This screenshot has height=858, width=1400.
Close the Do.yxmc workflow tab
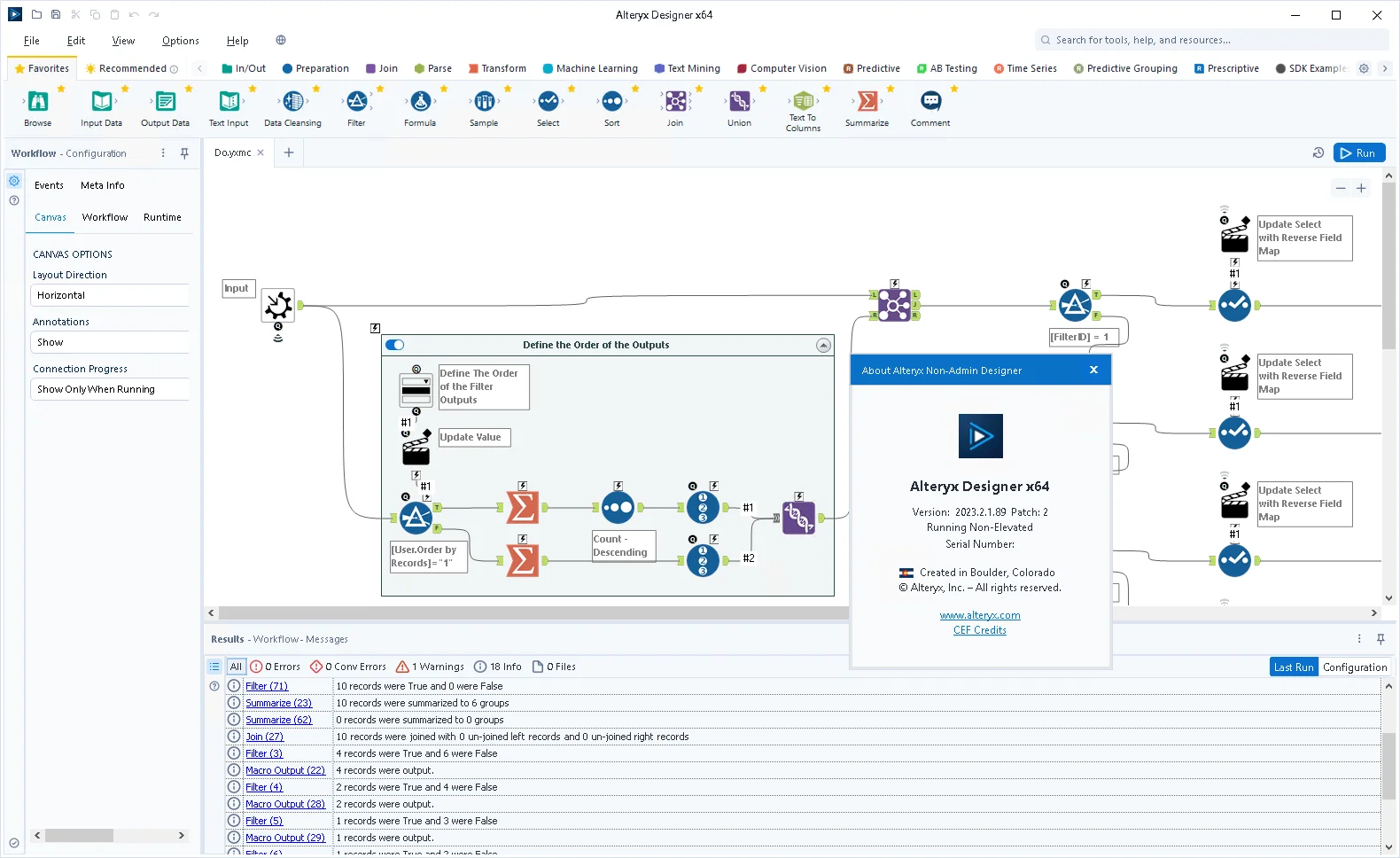261,152
